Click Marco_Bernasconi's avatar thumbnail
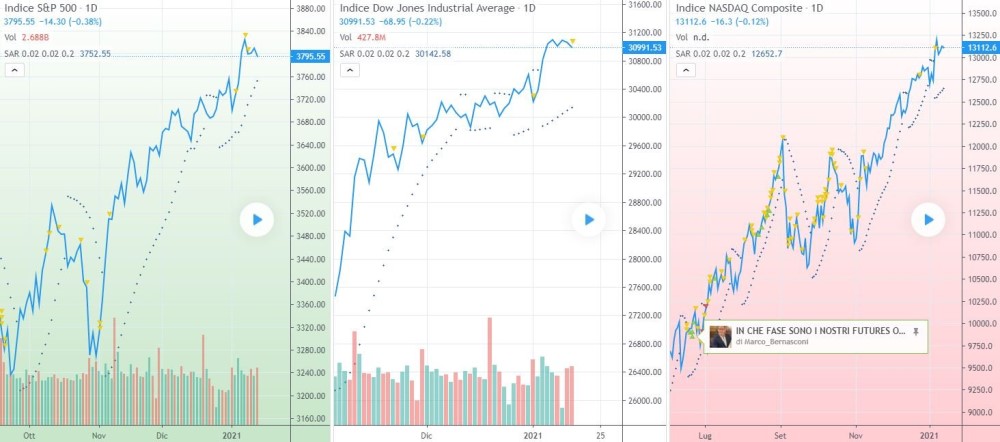Image resolution: width=1000 pixels, height=442 pixels. [719, 336]
